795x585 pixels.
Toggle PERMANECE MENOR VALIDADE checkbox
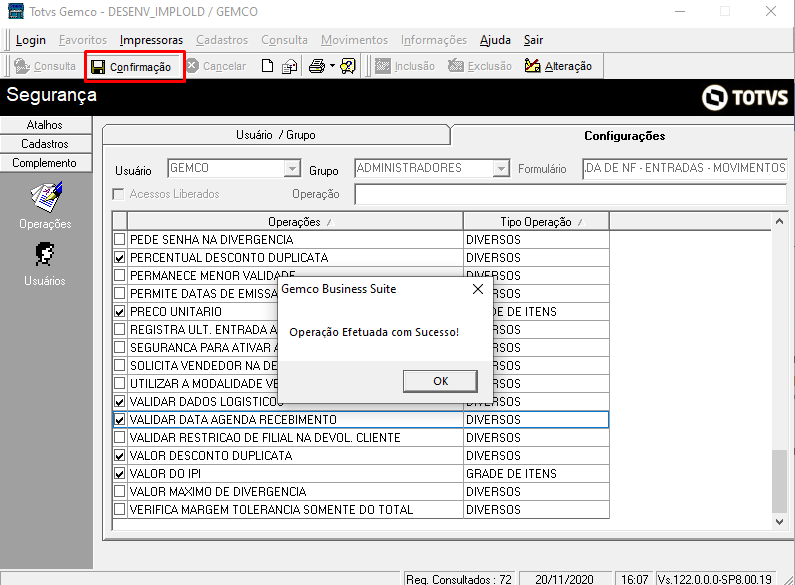pyautogui.click(x=120, y=275)
